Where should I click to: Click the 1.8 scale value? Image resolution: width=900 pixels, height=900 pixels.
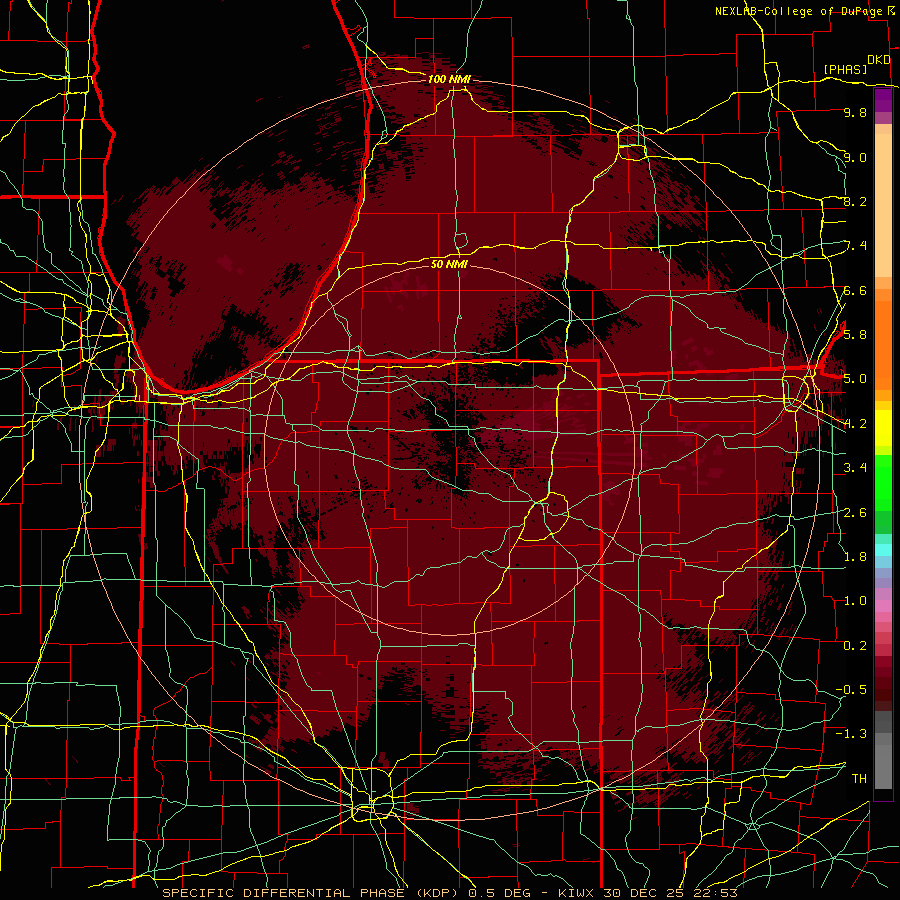(855, 557)
